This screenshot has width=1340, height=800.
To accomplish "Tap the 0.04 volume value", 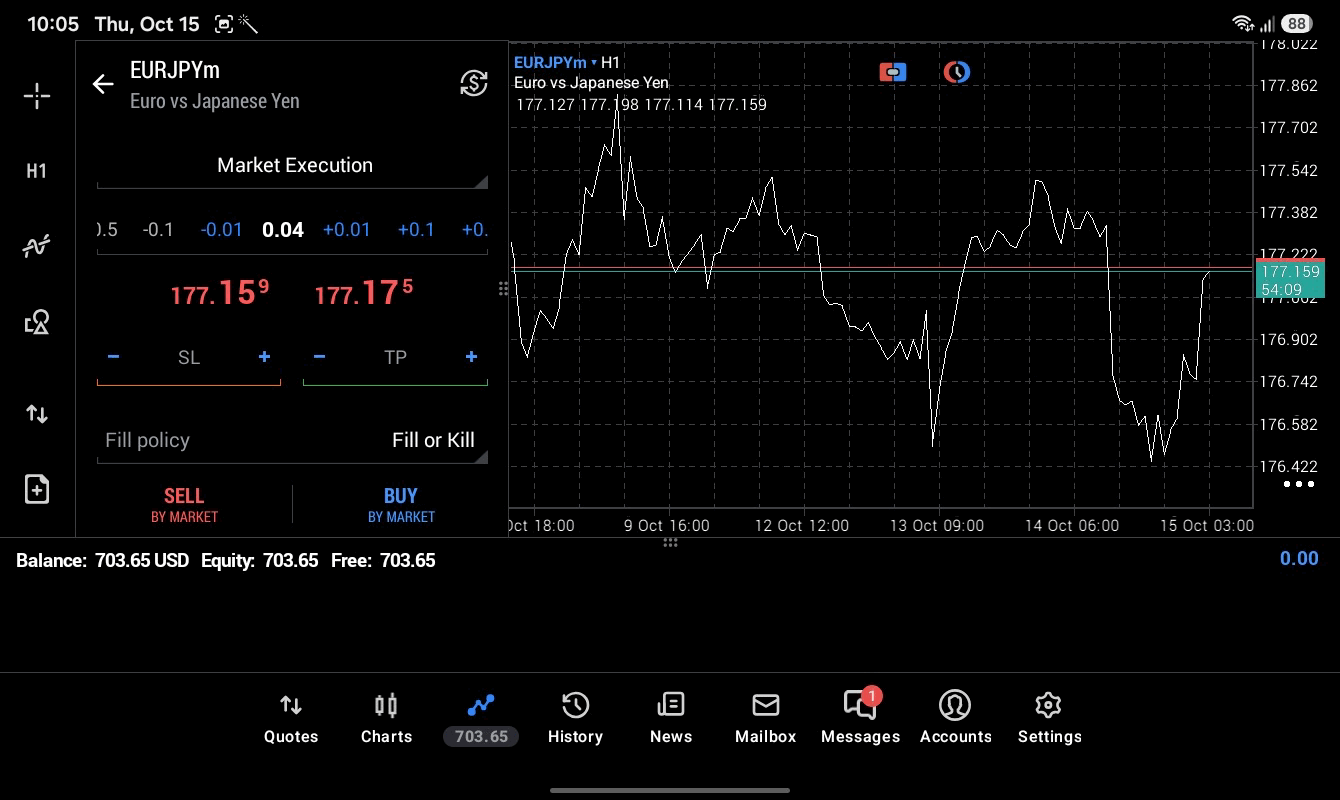I will 283,230.
